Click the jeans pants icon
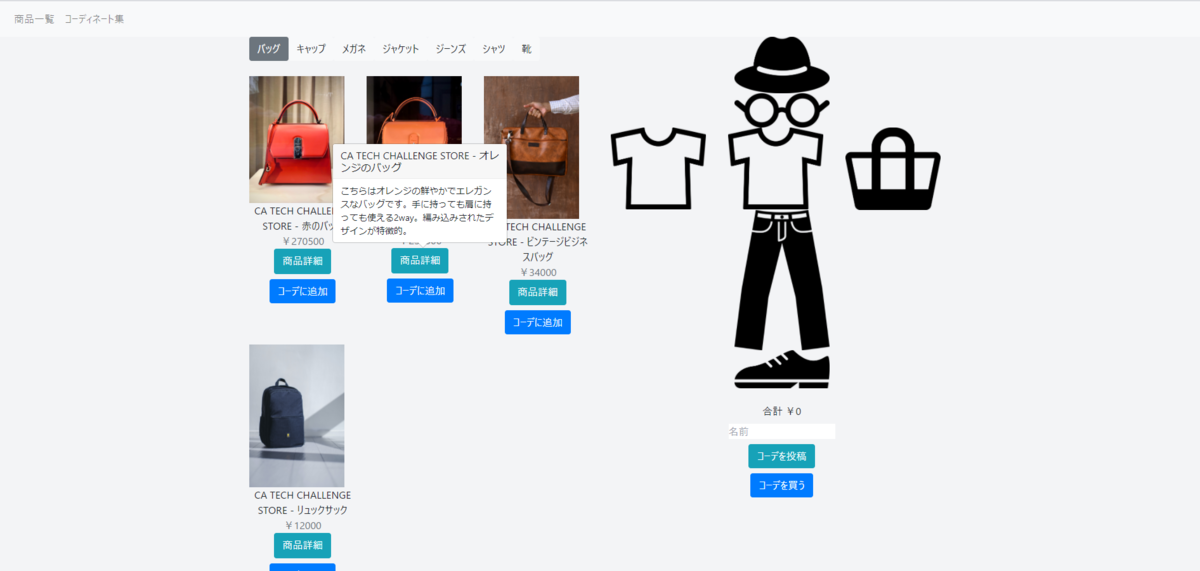 [x=782, y=280]
